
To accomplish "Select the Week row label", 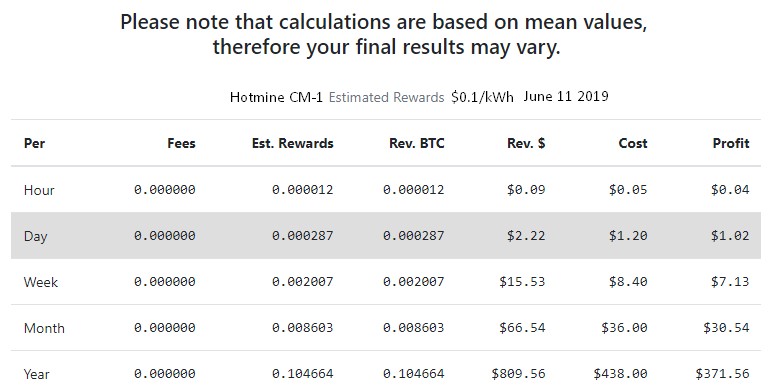I will (41, 282).
